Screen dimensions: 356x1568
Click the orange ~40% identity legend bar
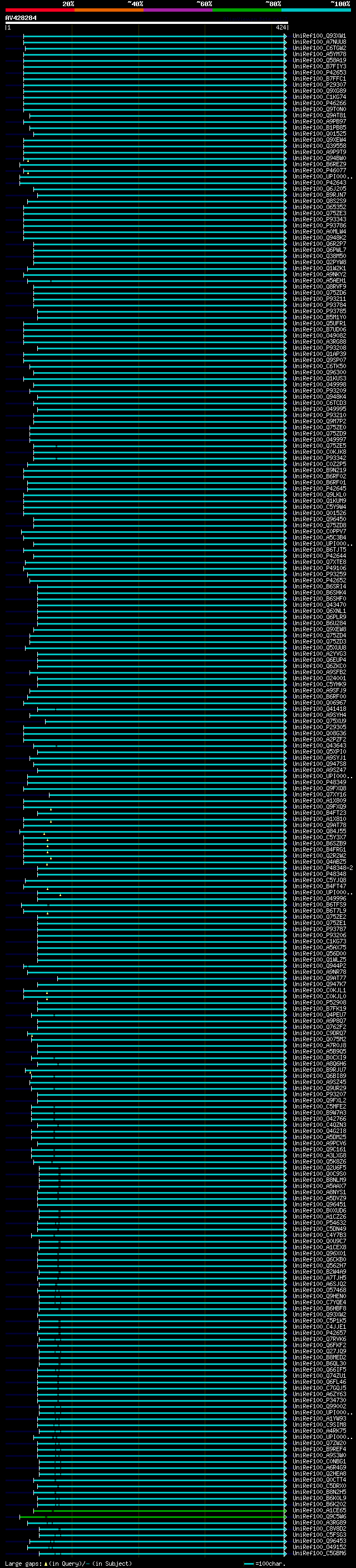click(109, 10)
